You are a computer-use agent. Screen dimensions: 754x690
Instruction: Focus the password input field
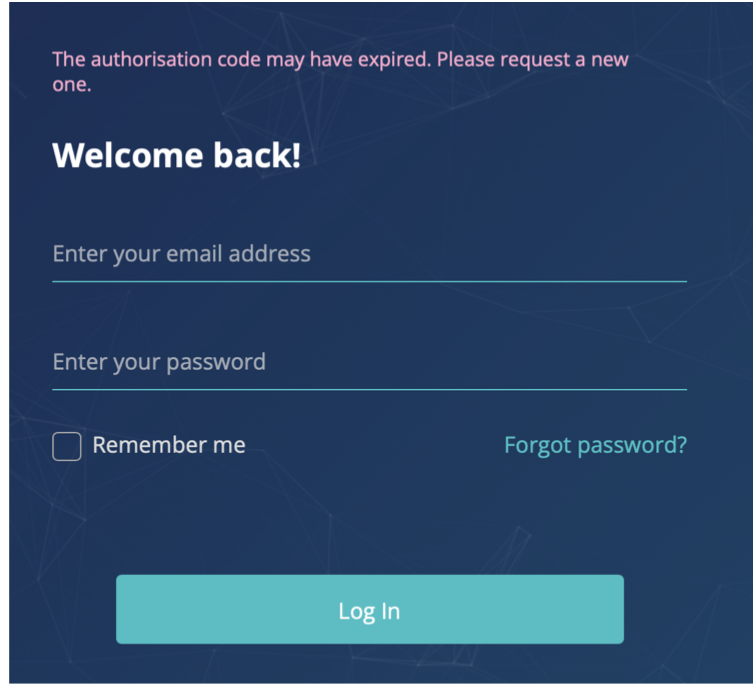(368, 362)
